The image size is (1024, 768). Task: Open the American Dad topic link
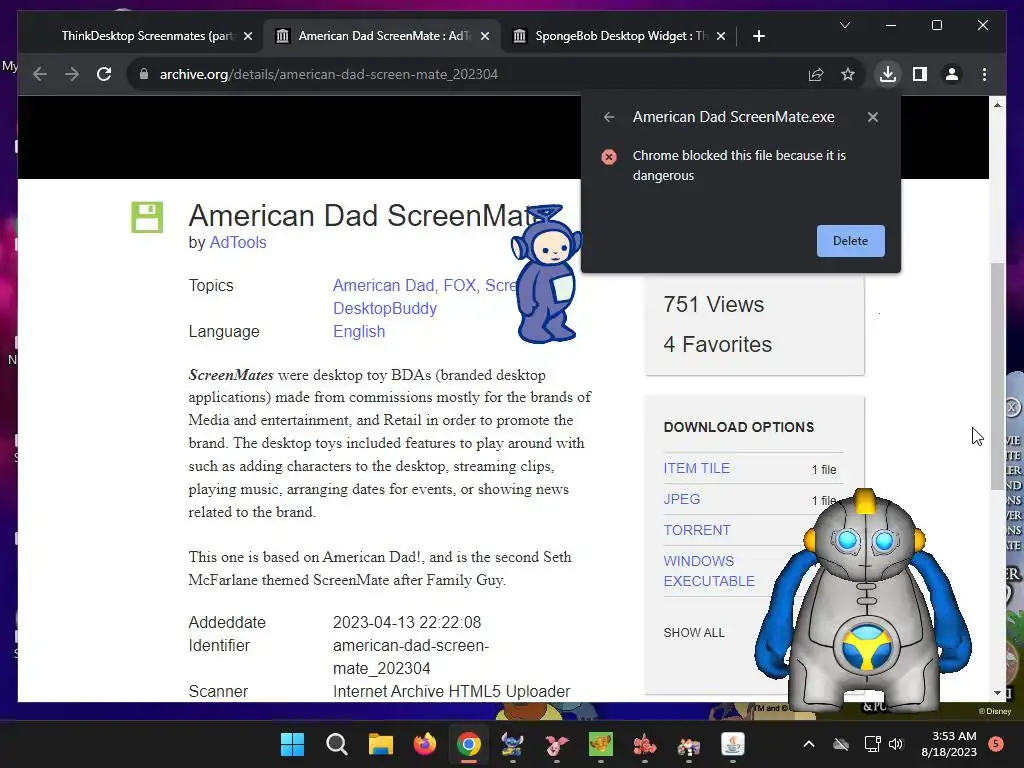tap(385, 285)
